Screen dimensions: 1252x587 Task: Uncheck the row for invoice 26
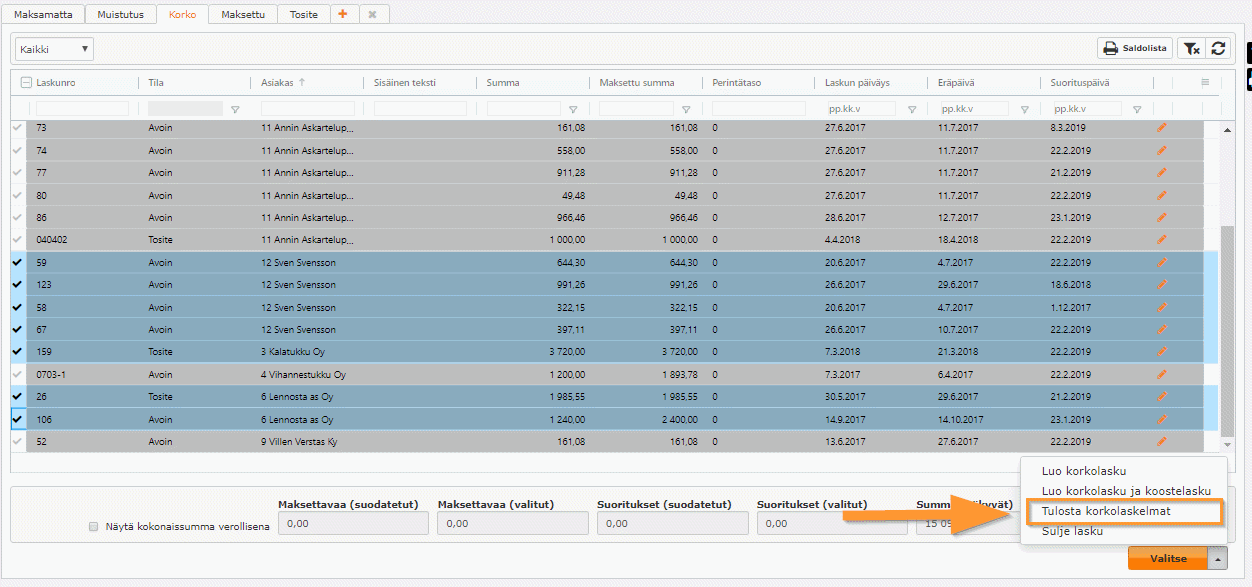[17, 396]
